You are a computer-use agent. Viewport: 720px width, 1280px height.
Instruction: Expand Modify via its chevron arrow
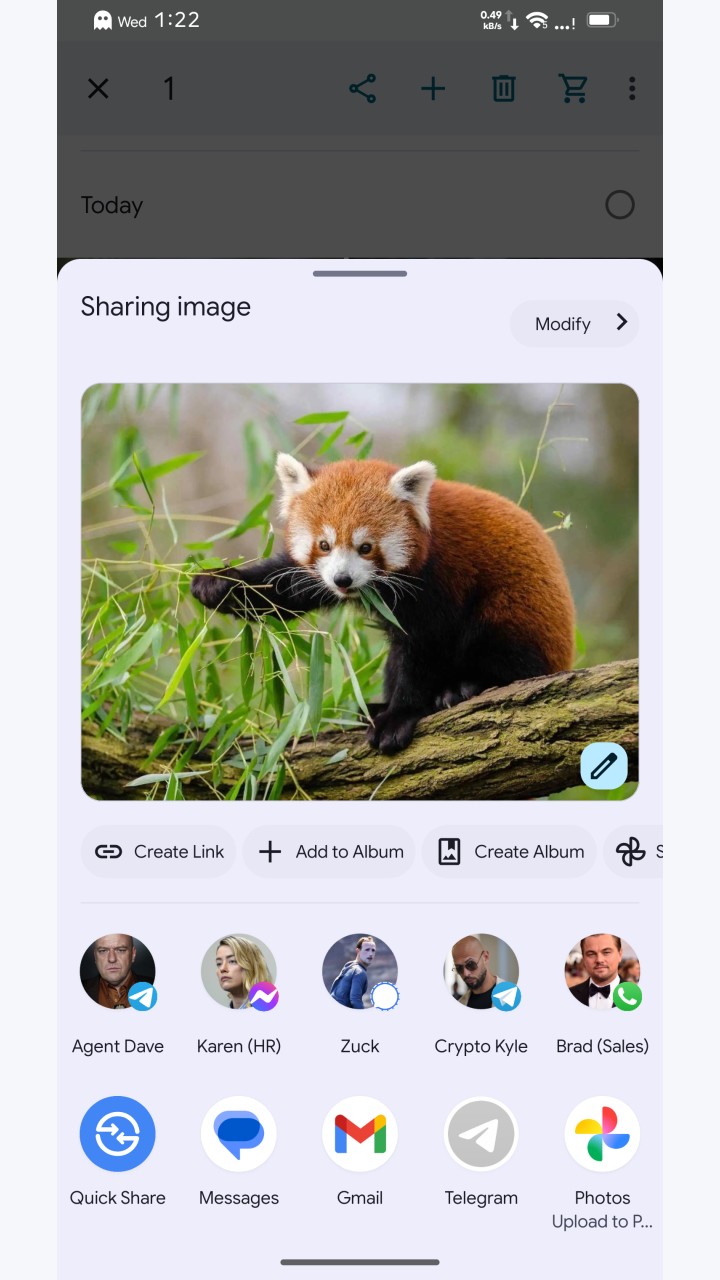621,322
